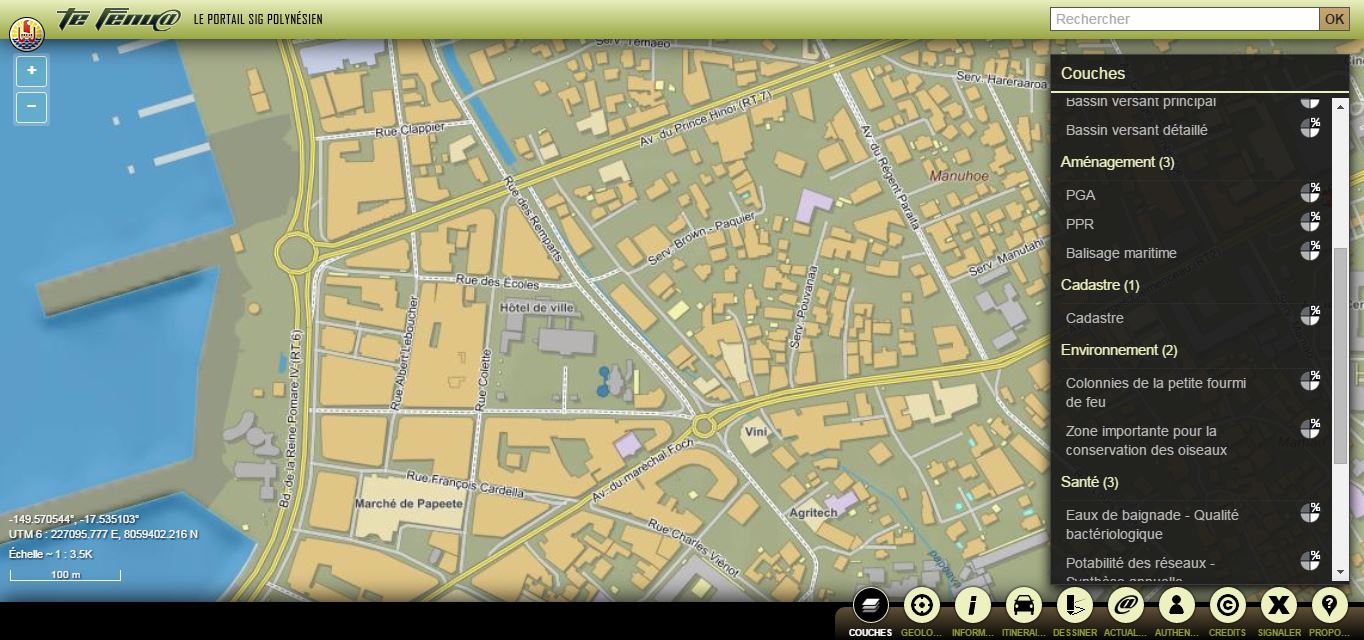Image resolution: width=1364 pixels, height=640 pixels.
Task: Zoom in with the plus button
Action: (32, 71)
